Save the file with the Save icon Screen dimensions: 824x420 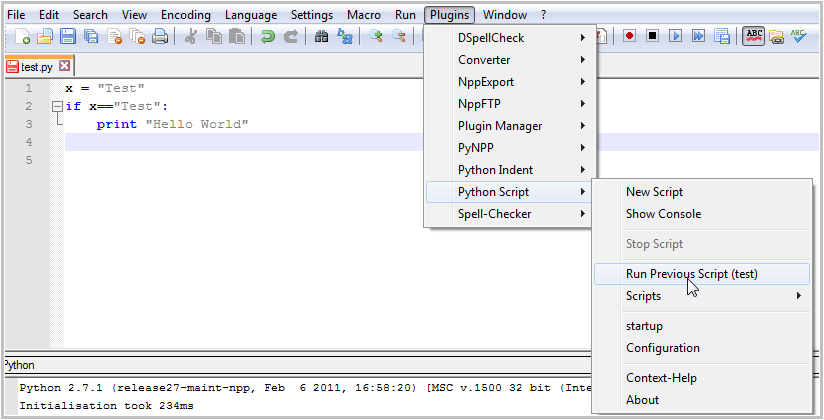pyautogui.click(x=68, y=36)
